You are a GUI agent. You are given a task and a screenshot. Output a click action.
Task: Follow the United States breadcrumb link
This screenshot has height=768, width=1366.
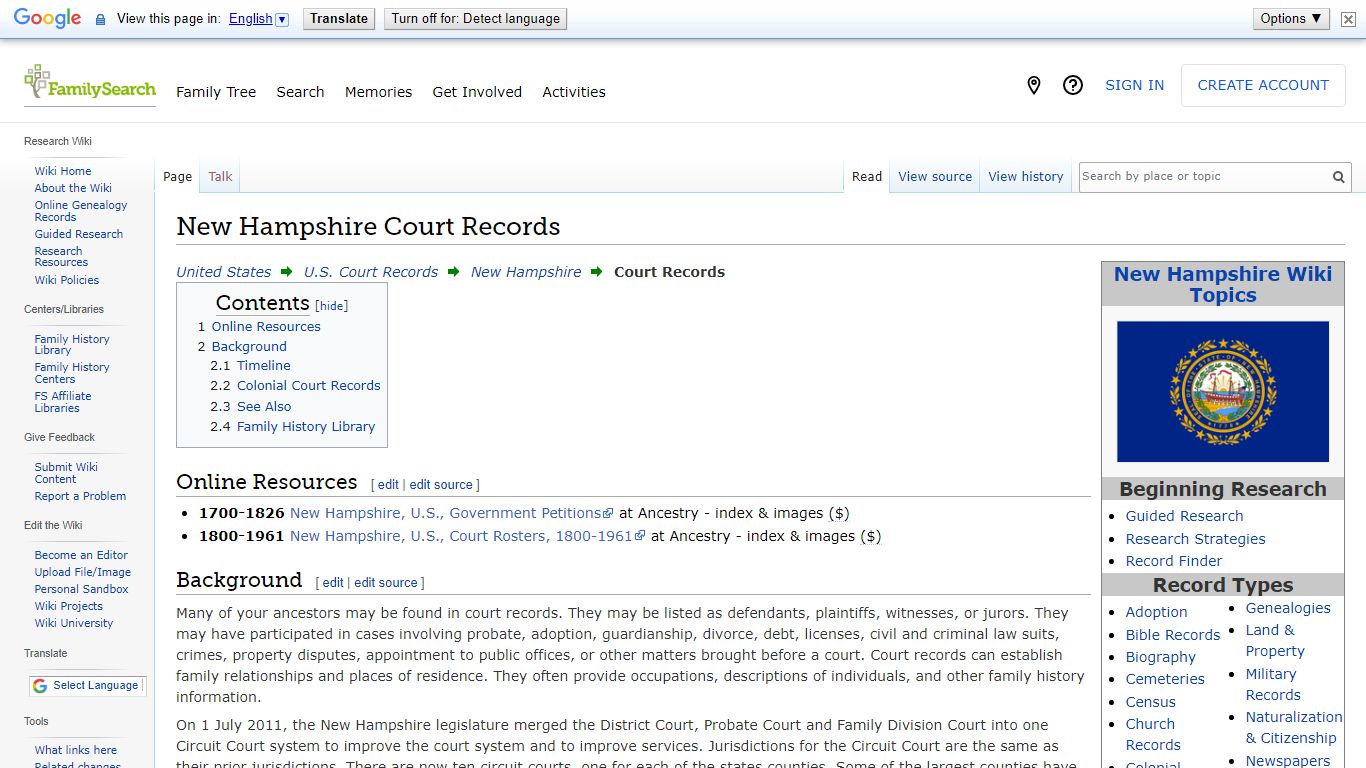[224, 272]
